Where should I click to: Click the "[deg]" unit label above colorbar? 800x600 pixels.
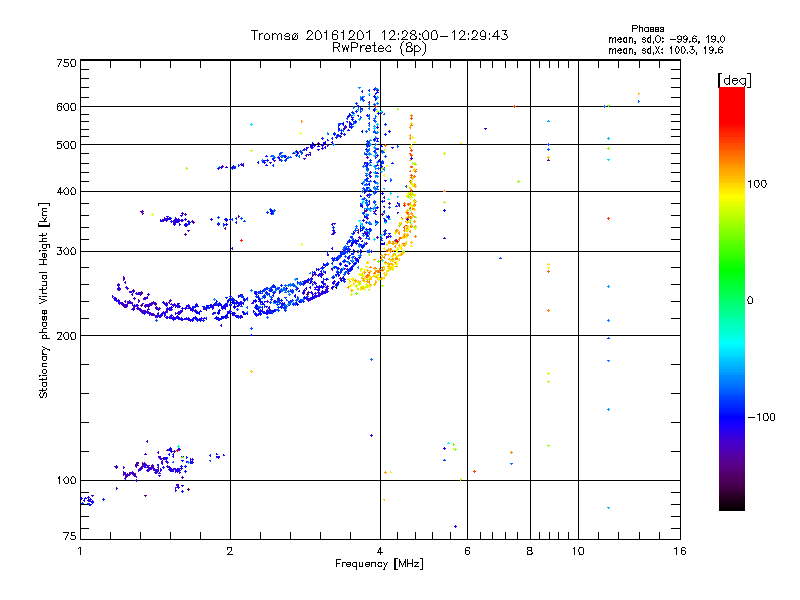pyautogui.click(x=734, y=80)
